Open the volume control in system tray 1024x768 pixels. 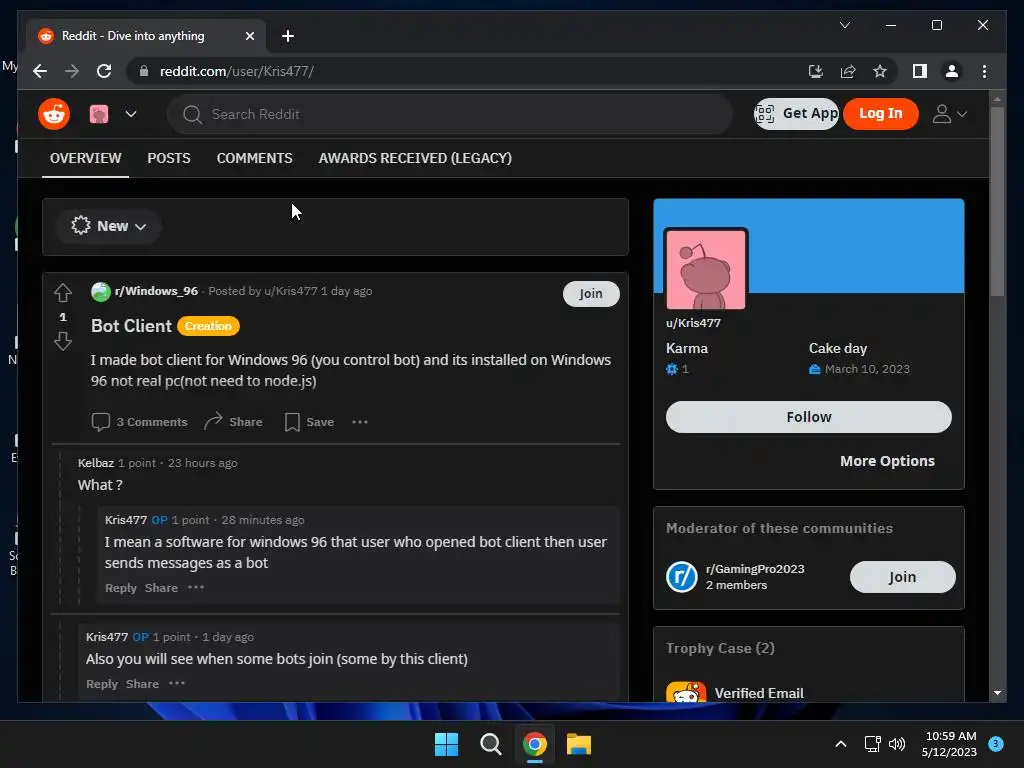(897, 744)
